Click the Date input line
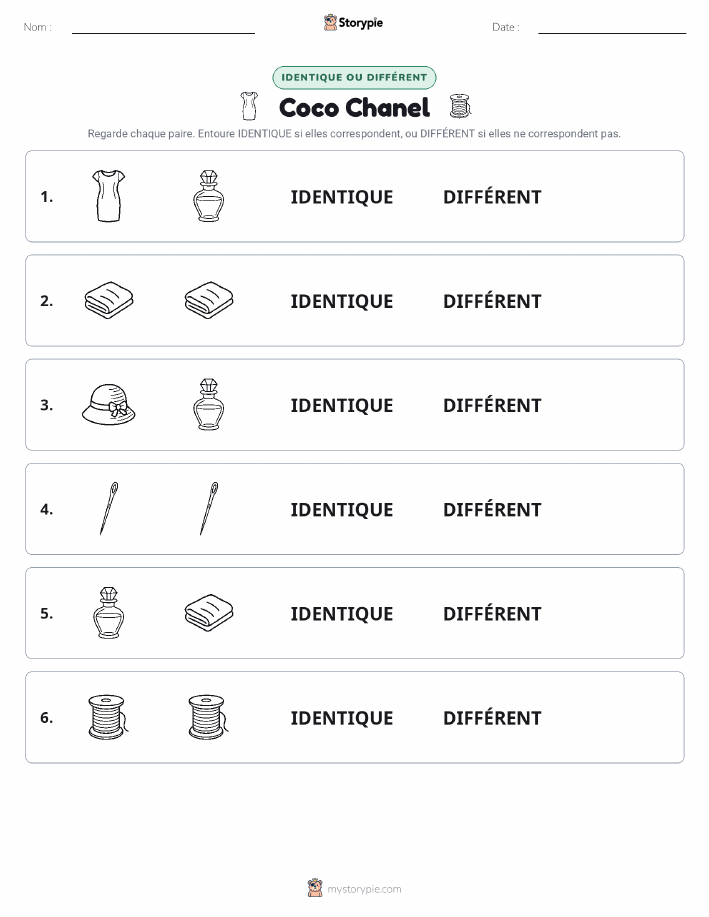Viewport: 709px width, 917px height. coord(612,29)
